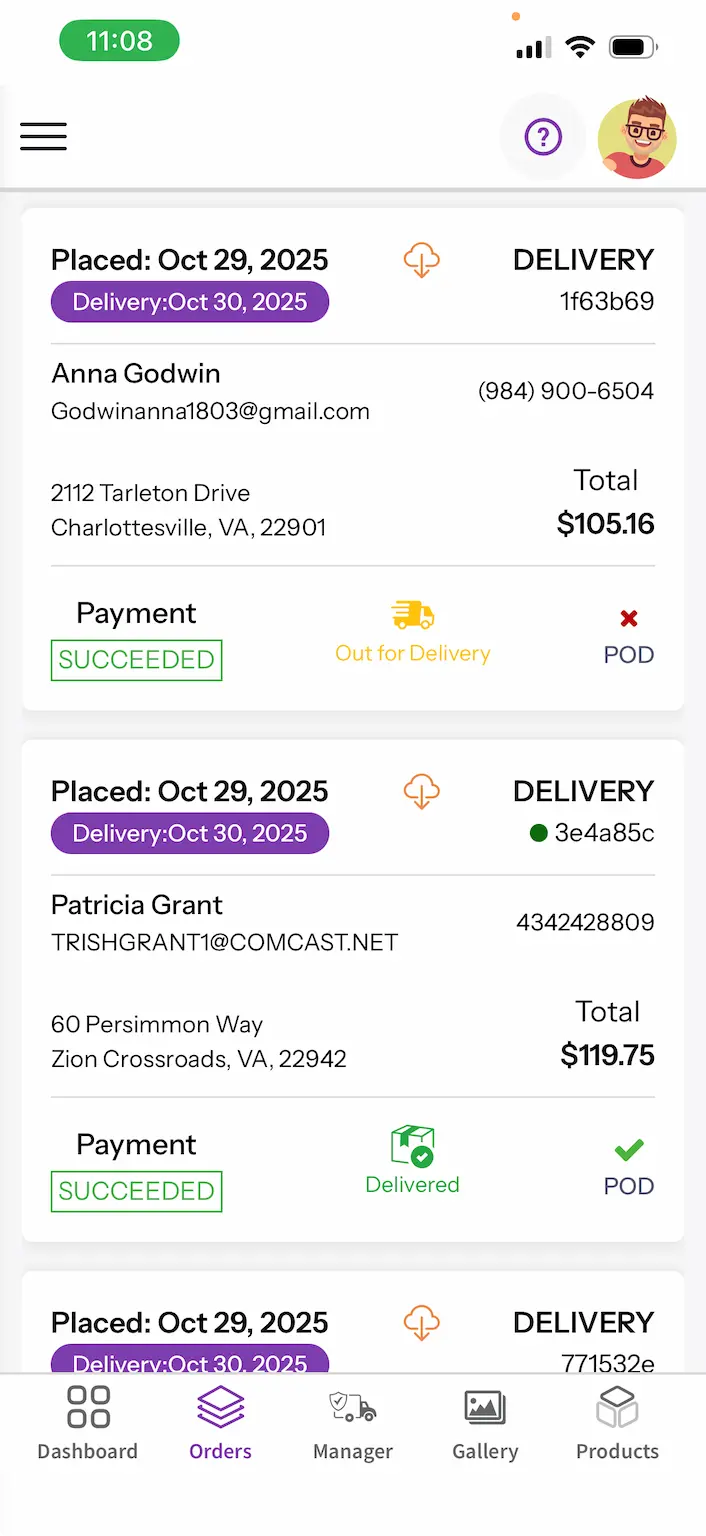Go to the Manager tab
This screenshot has width=706, height=1536.
coord(353,1422)
